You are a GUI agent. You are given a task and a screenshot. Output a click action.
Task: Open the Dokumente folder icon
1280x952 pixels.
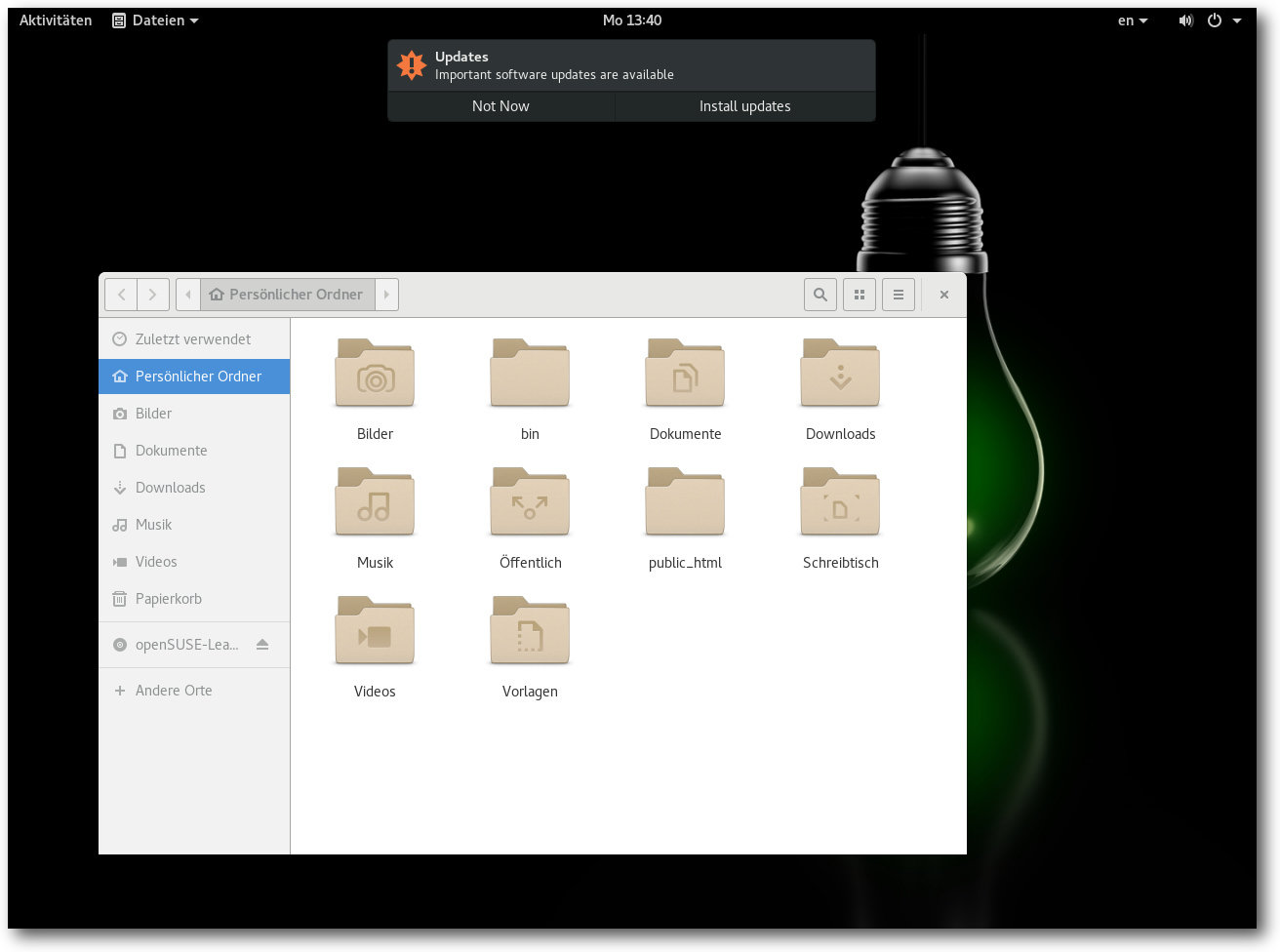pos(685,373)
